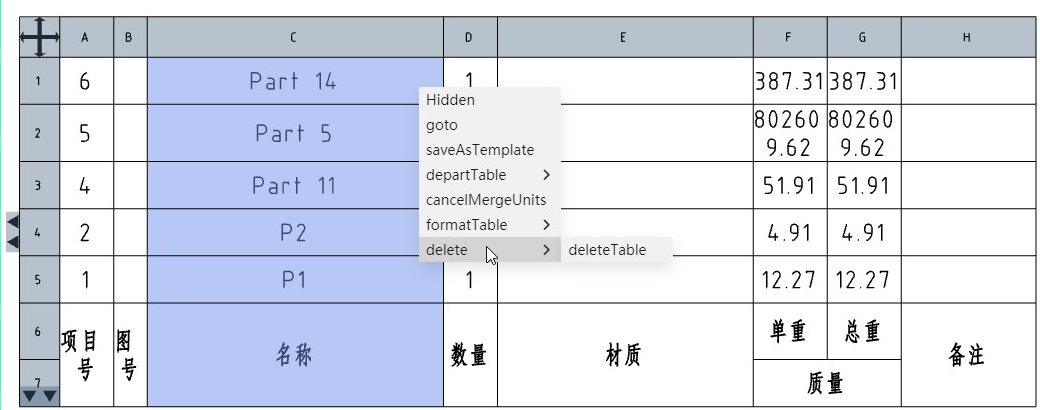Viewport: 1040px width, 410px height.
Task: Click the 材质 header cell
Action: pyautogui.click(x=625, y=355)
